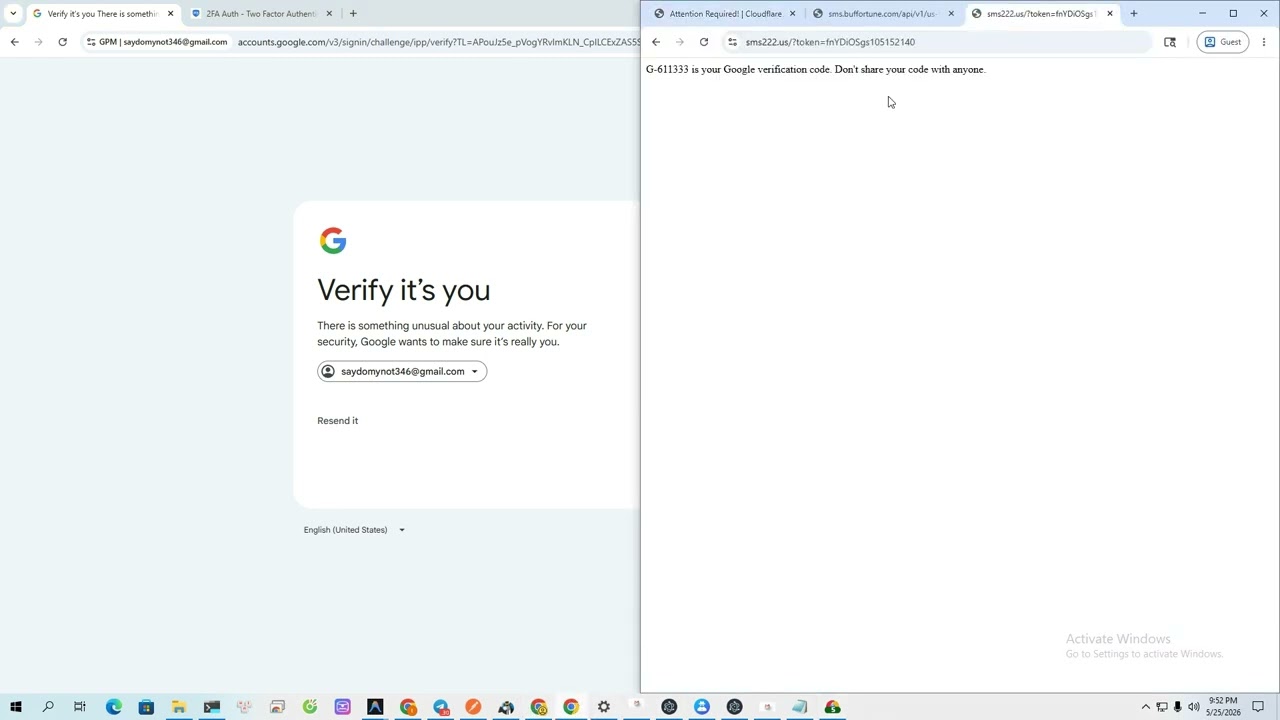Click Resend it link on Google verify page
The width and height of the screenshot is (1280, 720).
(337, 421)
